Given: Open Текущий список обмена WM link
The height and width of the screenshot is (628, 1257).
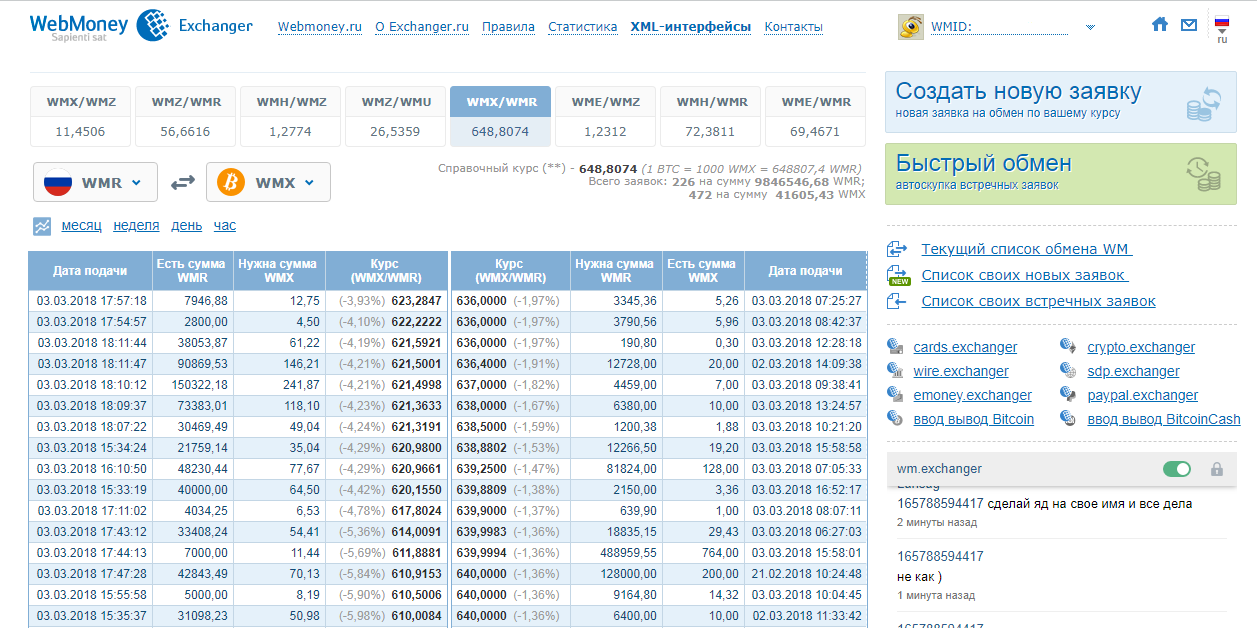Looking at the screenshot, I should click(1027, 249).
